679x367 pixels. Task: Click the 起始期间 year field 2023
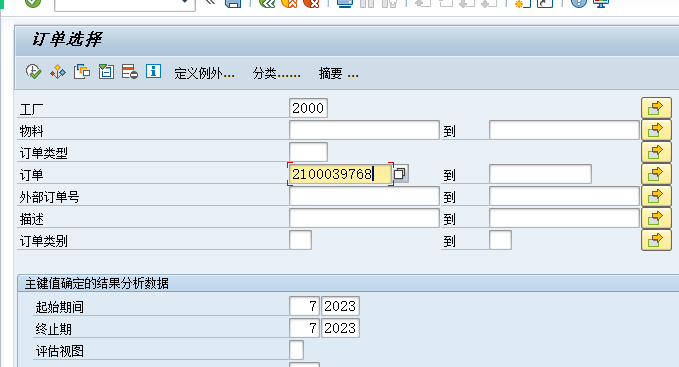tap(340, 306)
